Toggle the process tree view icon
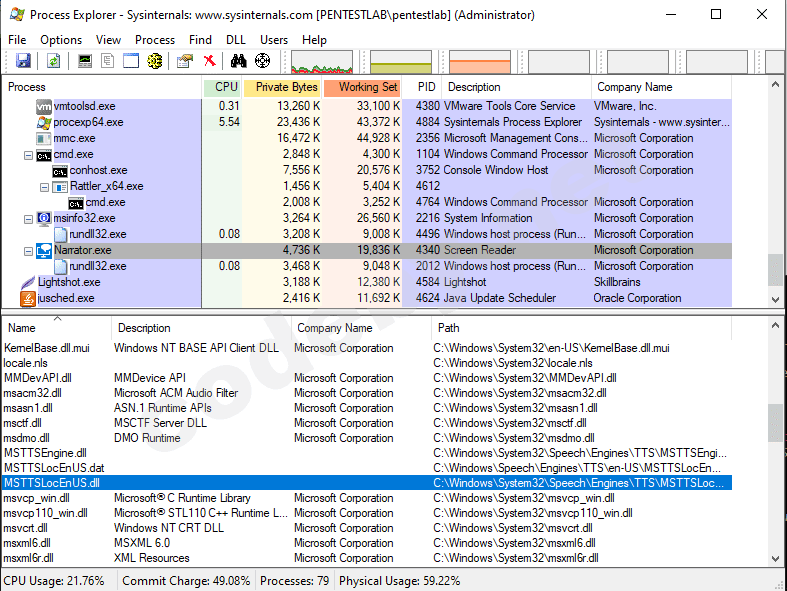Viewport: 787px width, 591px height. coord(107,61)
